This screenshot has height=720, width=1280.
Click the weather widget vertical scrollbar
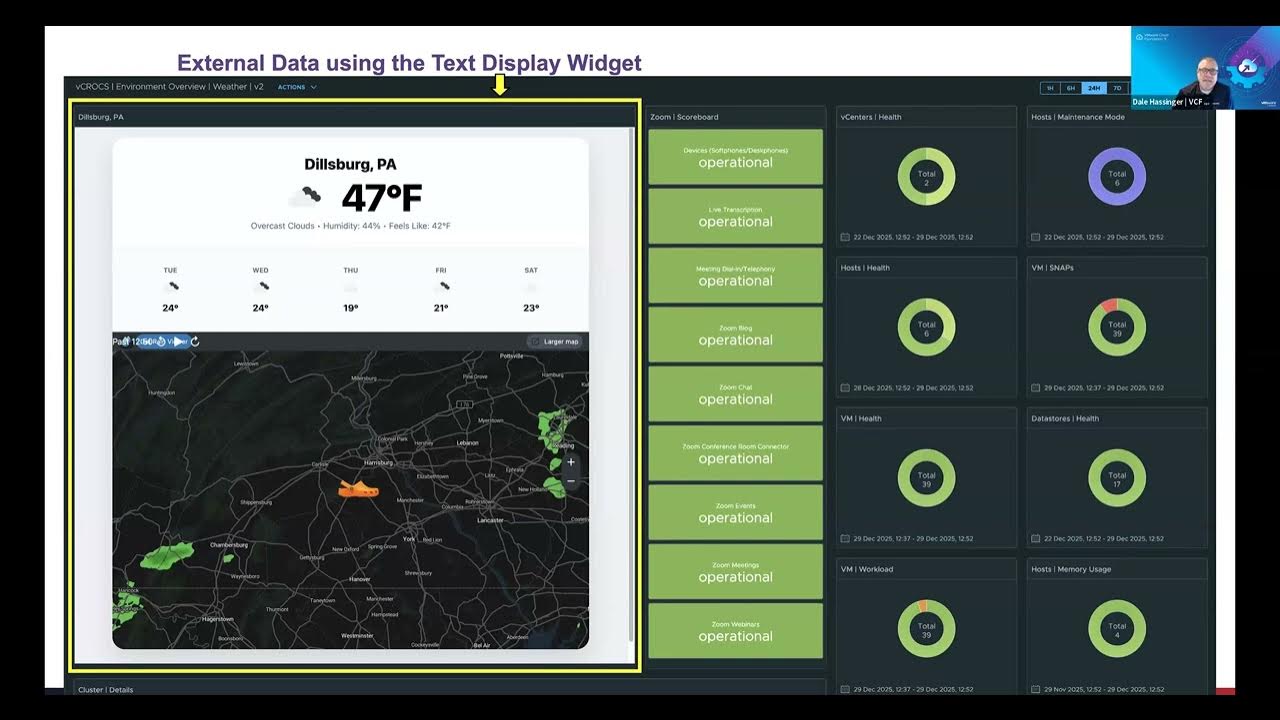pyautogui.click(x=631, y=385)
